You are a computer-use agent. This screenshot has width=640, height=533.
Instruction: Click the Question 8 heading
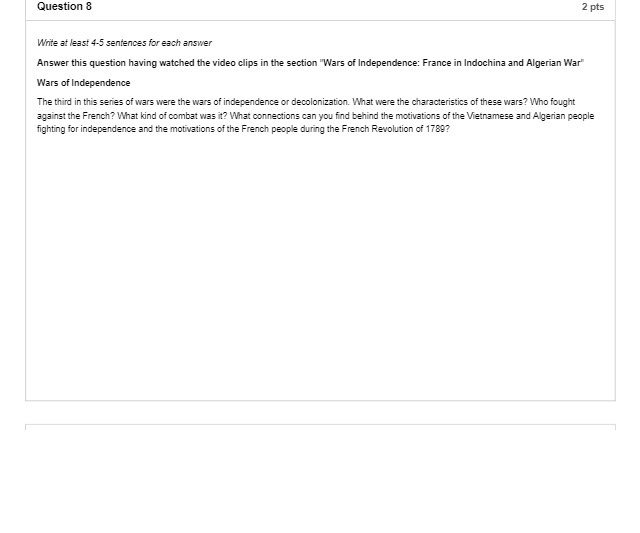[64, 7]
